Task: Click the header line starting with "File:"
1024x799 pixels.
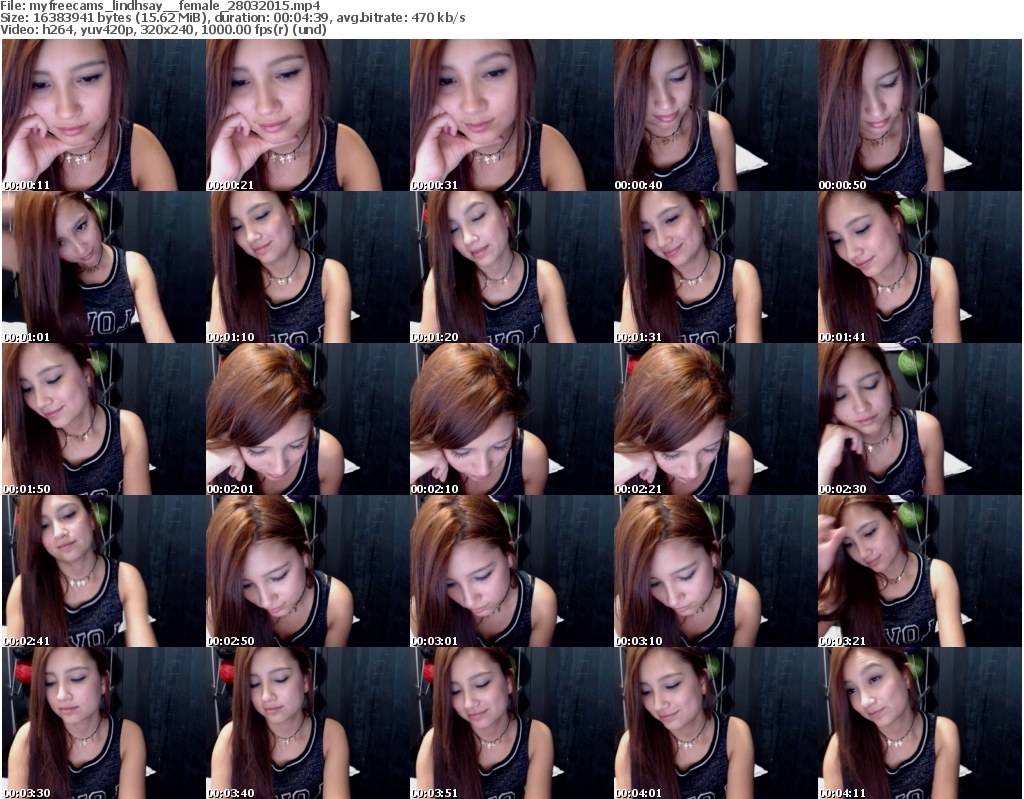Action: coord(160,6)
